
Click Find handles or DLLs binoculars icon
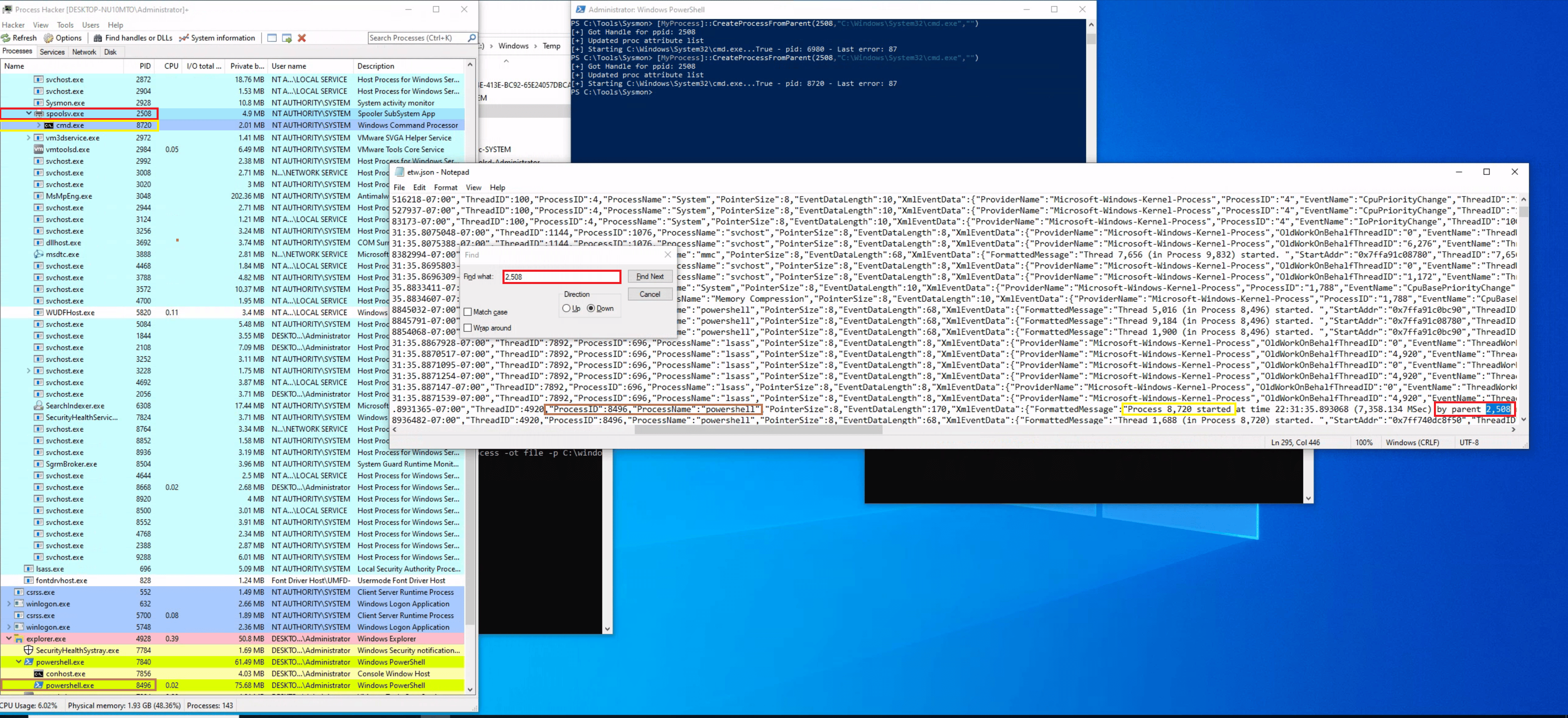click(x=98, y=38)
